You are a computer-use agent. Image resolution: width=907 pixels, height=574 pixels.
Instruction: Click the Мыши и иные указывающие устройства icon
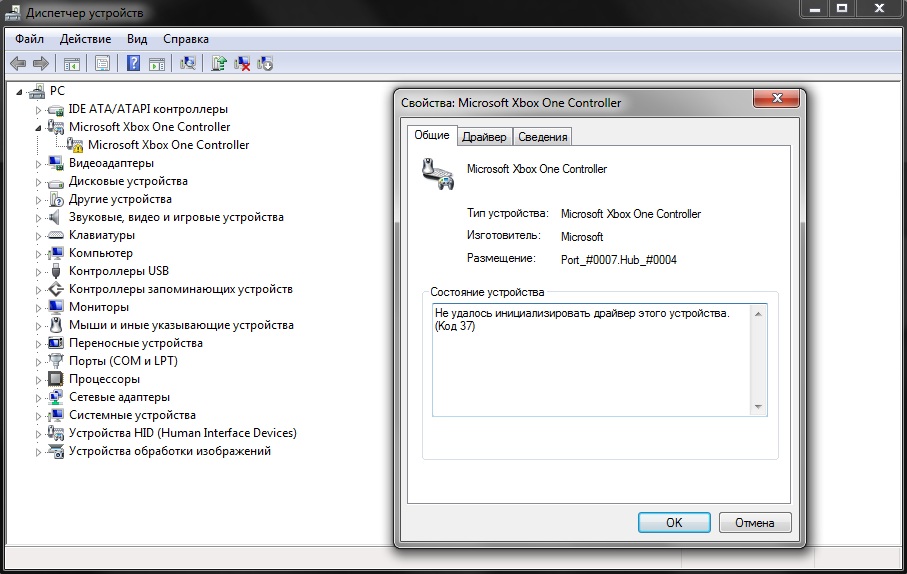[x=56, y=325]
